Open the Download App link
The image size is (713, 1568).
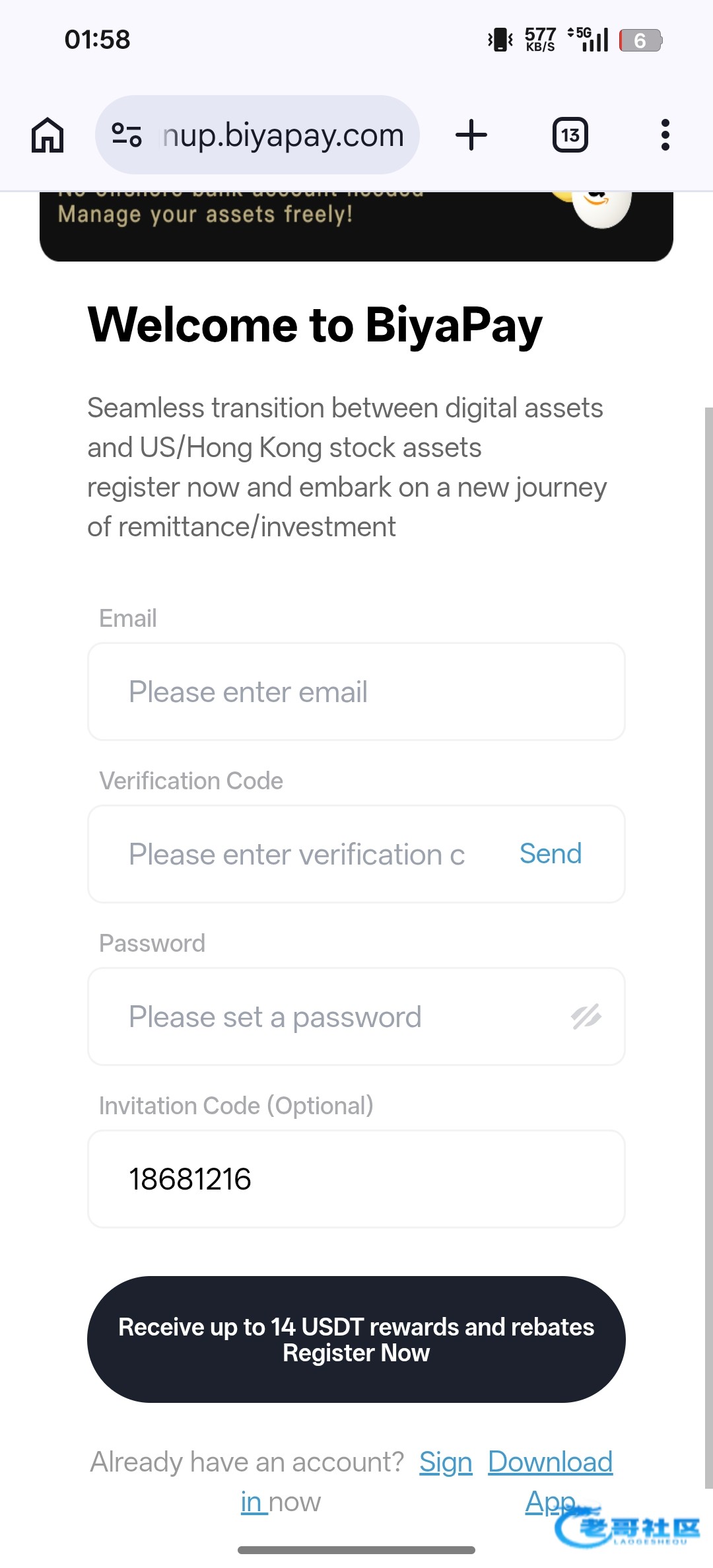pyautogui.click(x=550, y=1462)
